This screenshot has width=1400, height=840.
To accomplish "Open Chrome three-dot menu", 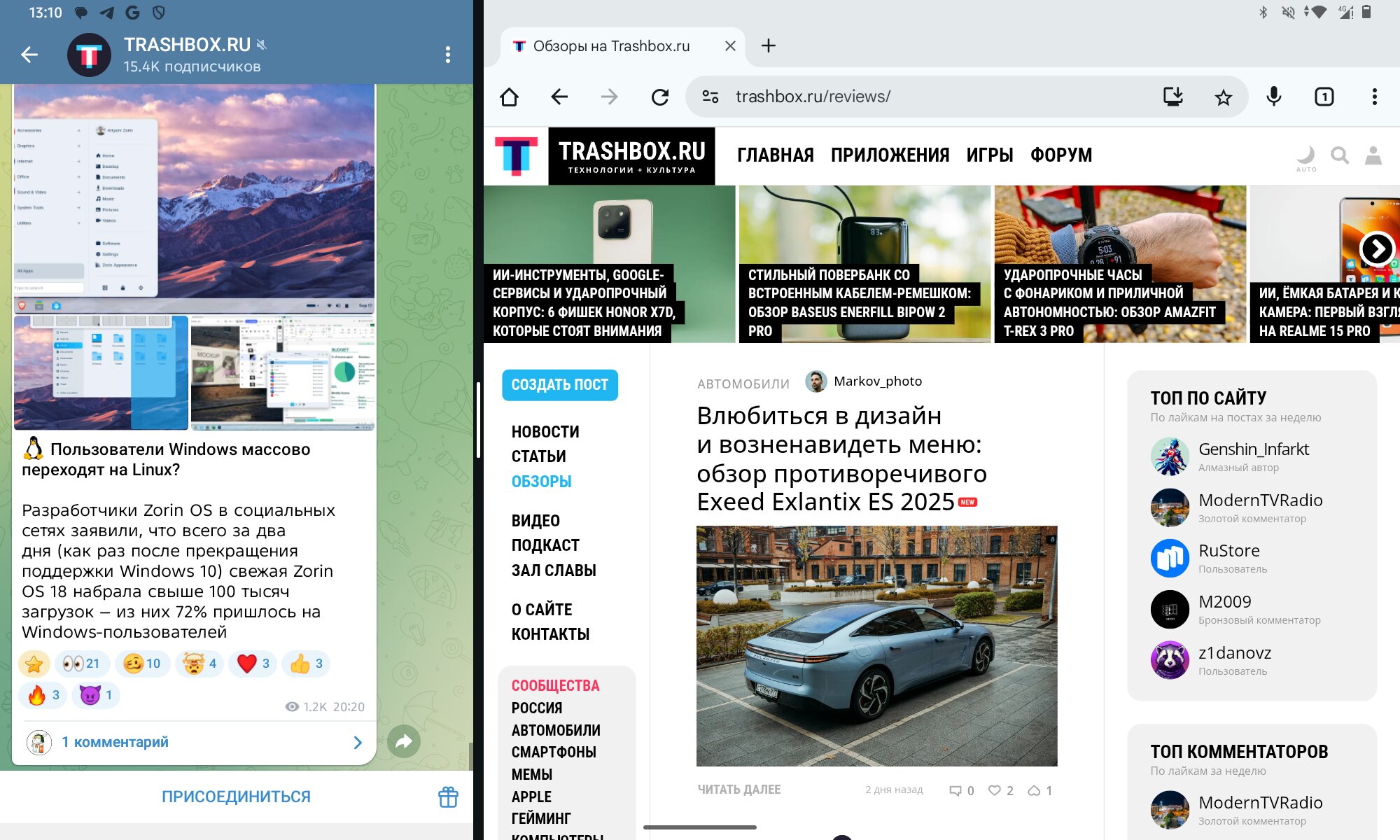I will pos(1374,97).
